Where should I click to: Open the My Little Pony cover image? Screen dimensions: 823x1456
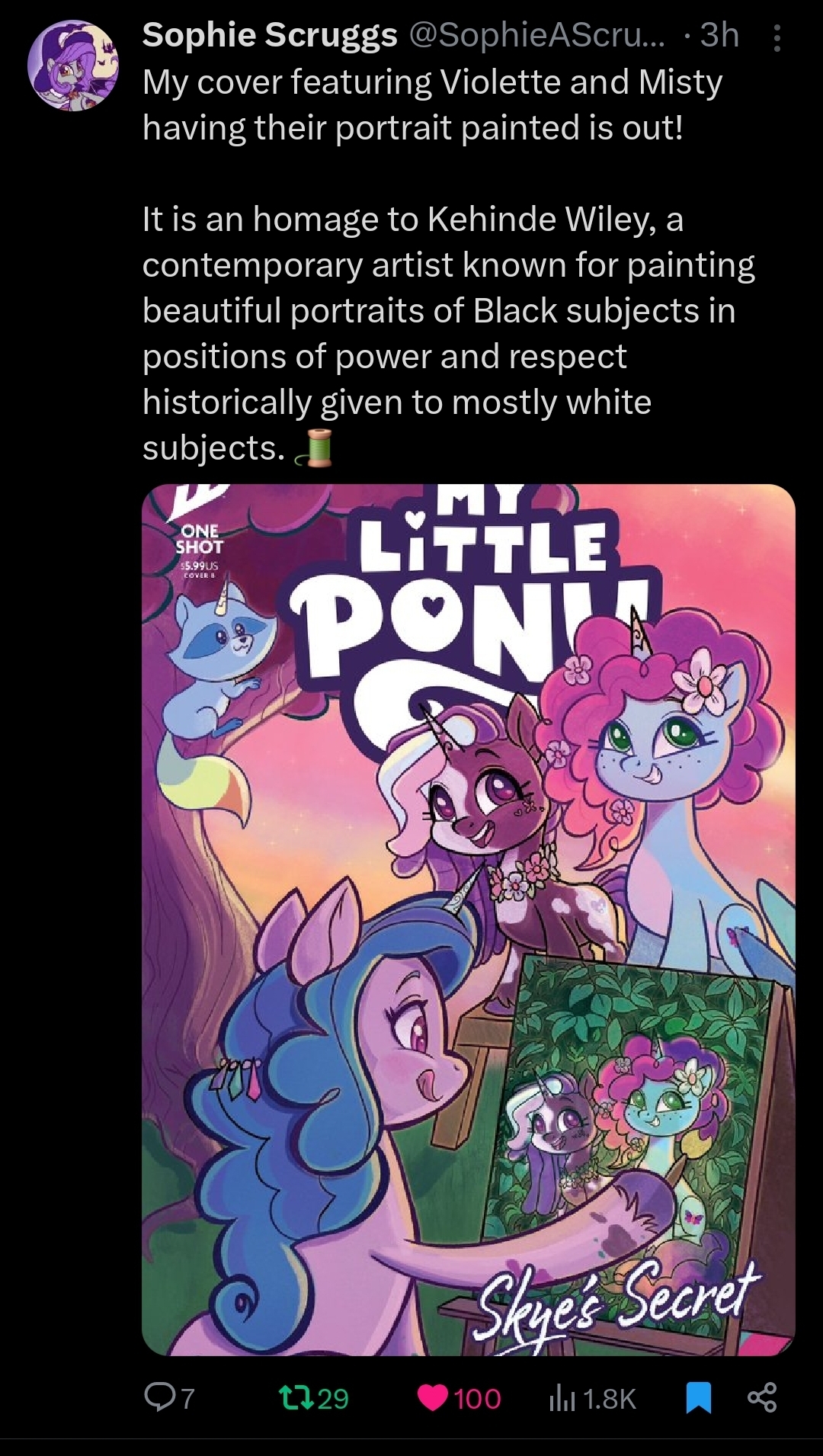(x=469, y=920)
